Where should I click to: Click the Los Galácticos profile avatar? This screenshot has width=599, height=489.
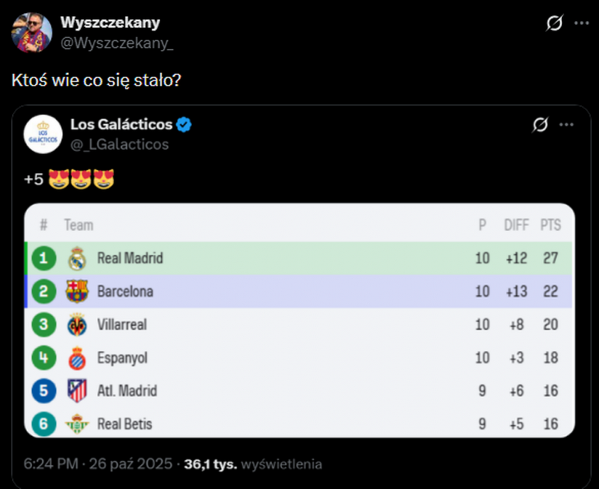pyautogui.click(x=43, y=134)
